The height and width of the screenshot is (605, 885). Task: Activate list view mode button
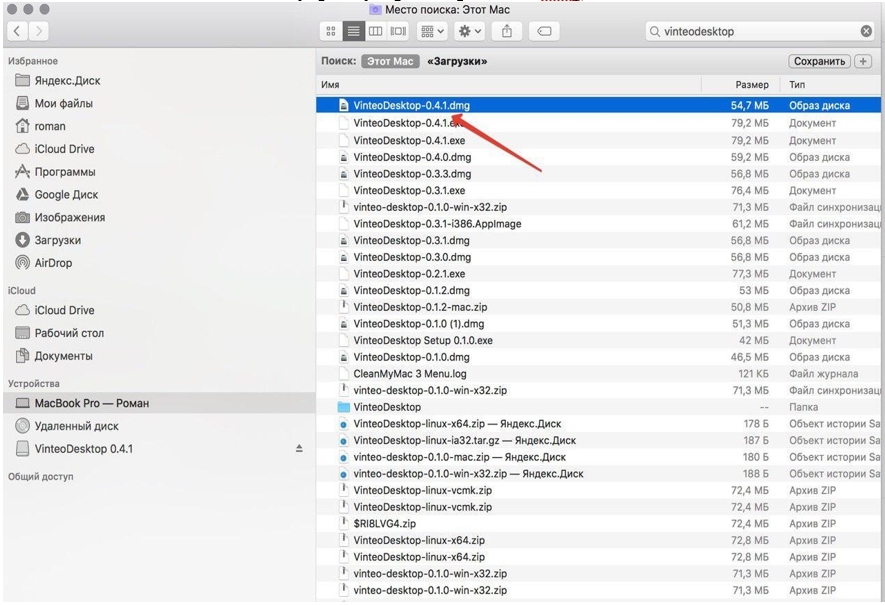click(353, 31)
